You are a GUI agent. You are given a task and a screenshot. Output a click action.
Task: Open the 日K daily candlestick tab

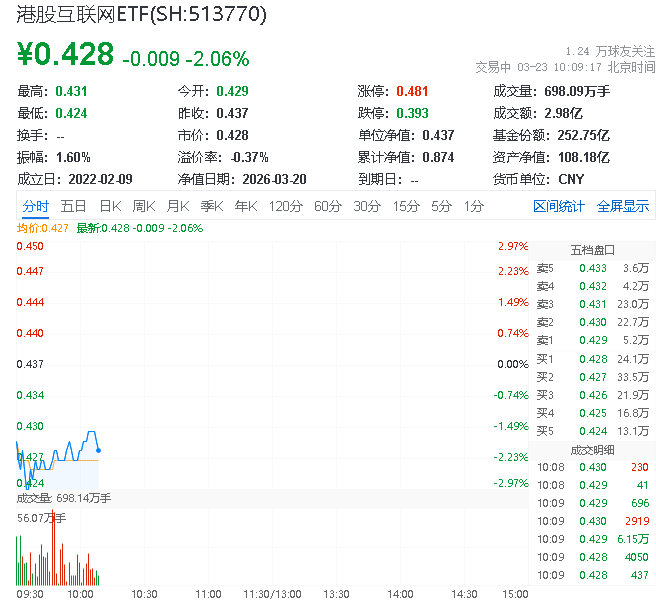tap(109, 206)
